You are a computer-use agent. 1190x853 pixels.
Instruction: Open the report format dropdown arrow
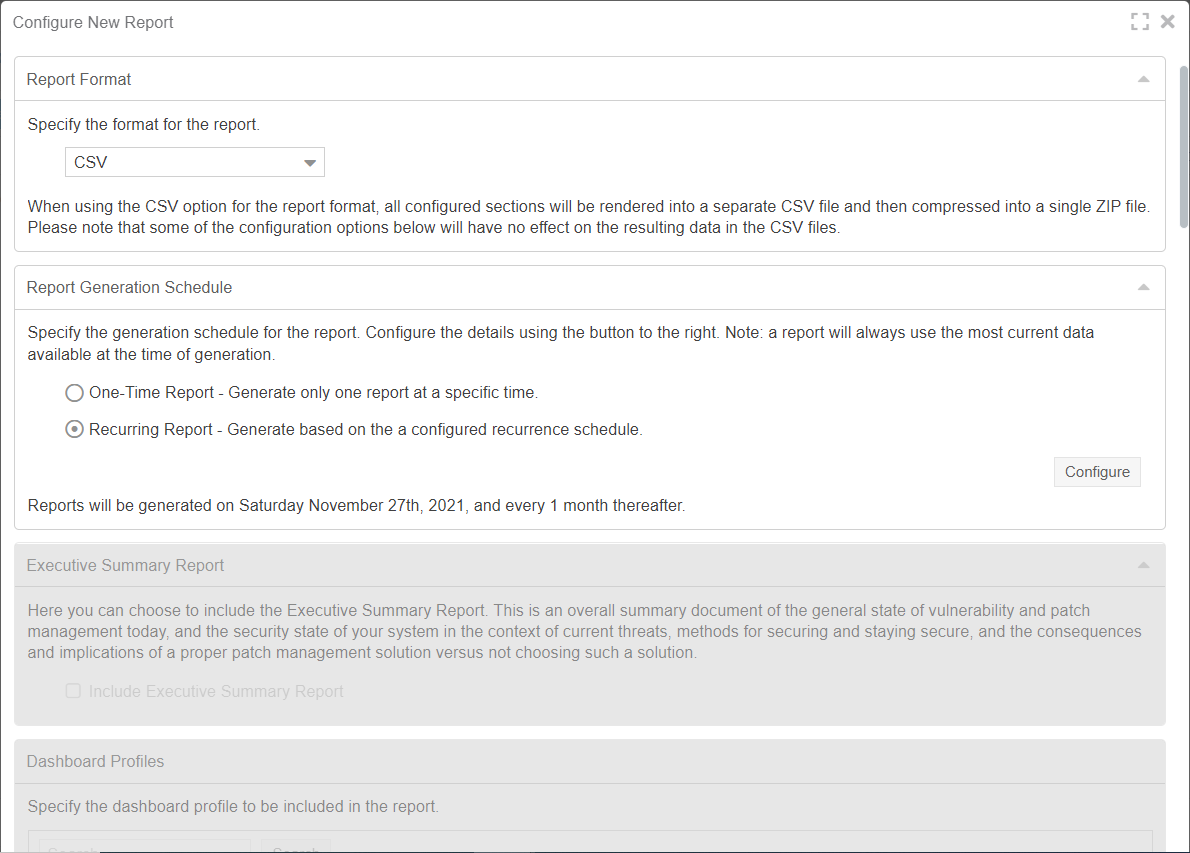(x=309, y=163)
